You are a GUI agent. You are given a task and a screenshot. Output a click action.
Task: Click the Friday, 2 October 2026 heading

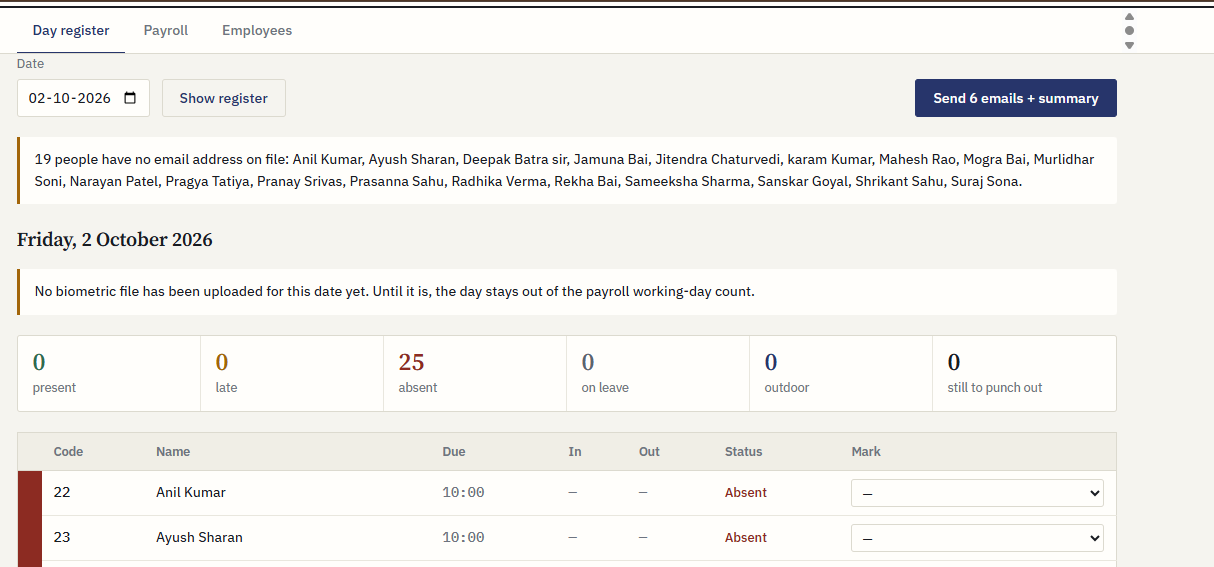[x=115, y=240]
